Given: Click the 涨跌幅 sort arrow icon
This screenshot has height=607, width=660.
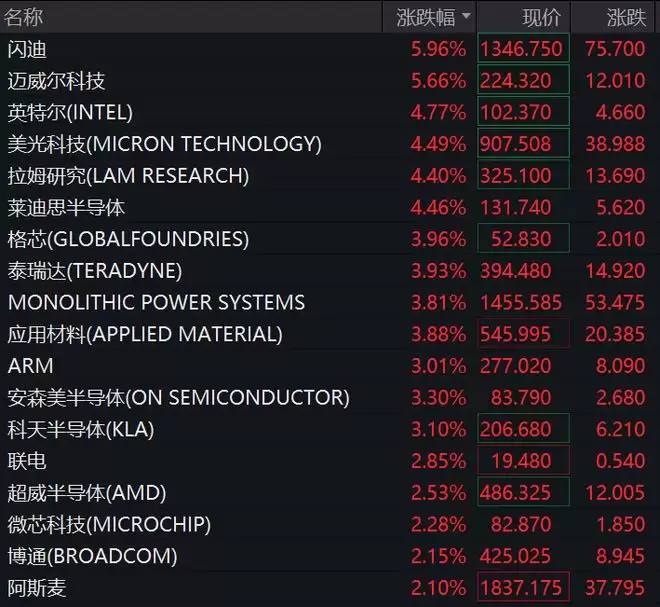Looking at the screenshot, I should click(466, 16).
